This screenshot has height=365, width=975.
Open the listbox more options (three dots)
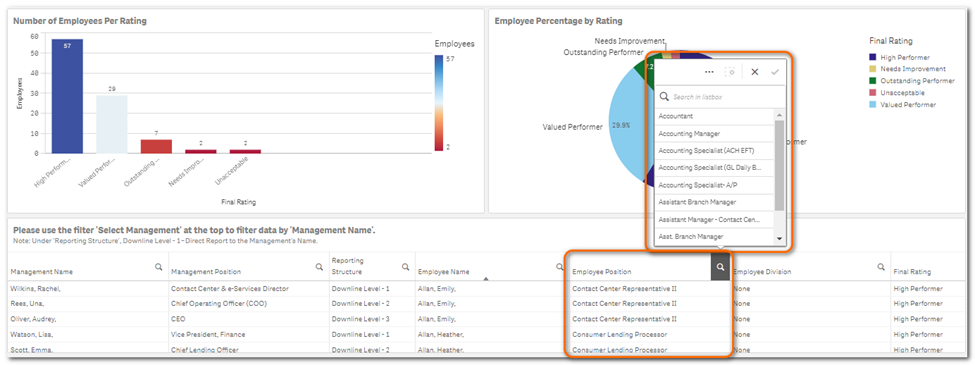coord(709,72)
